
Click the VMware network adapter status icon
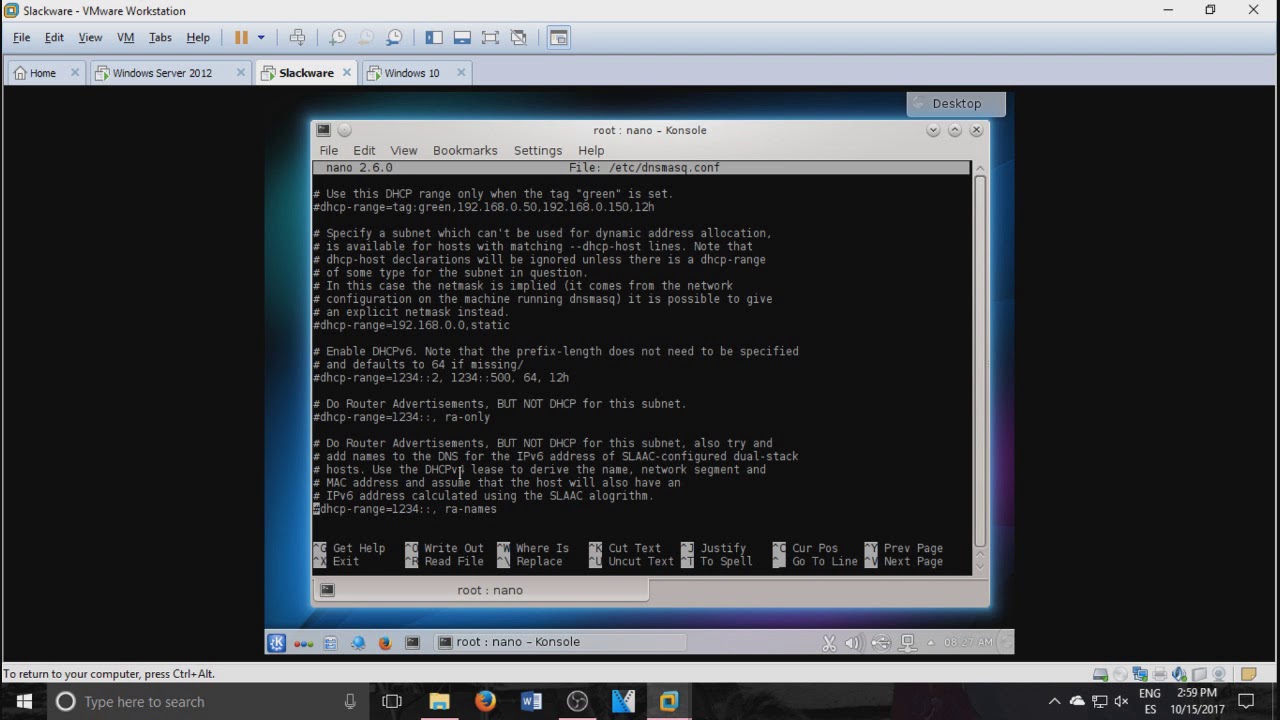1140,674
